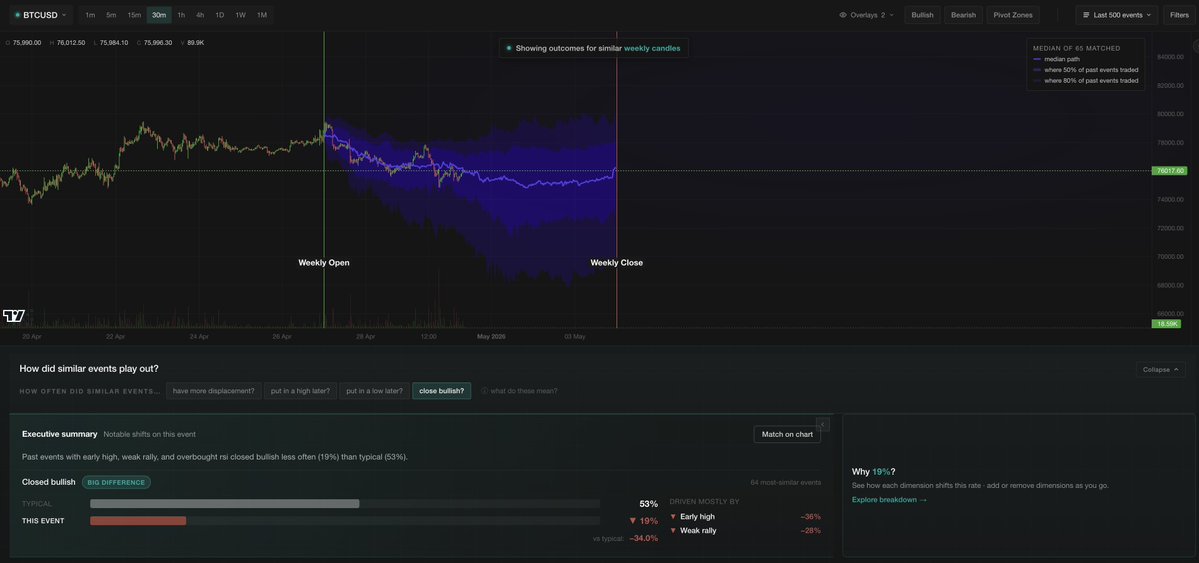Click the eye icon beside Overlays

pos(843,15)
